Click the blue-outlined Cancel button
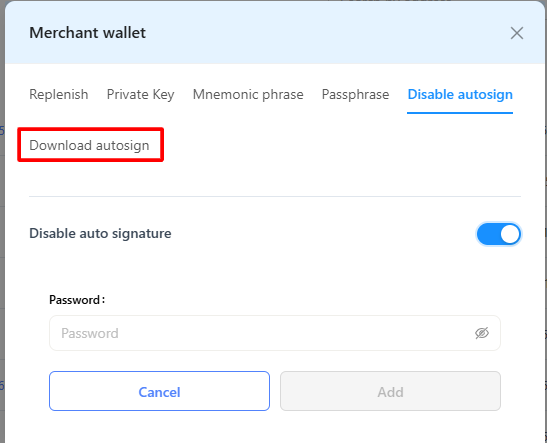Viewport: 547px width, 443px height. tap(159, 391)
